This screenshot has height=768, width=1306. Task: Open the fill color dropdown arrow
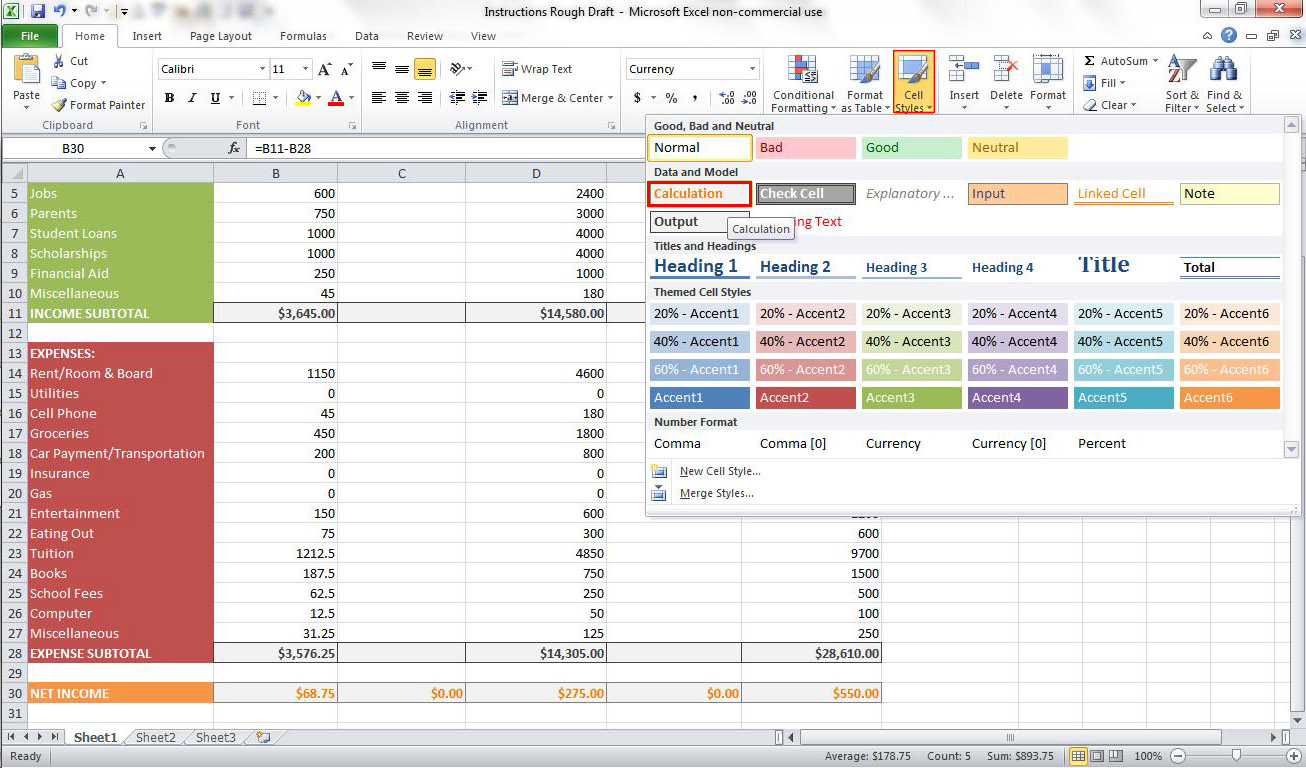pyautogui.click(x=318, y=98)
